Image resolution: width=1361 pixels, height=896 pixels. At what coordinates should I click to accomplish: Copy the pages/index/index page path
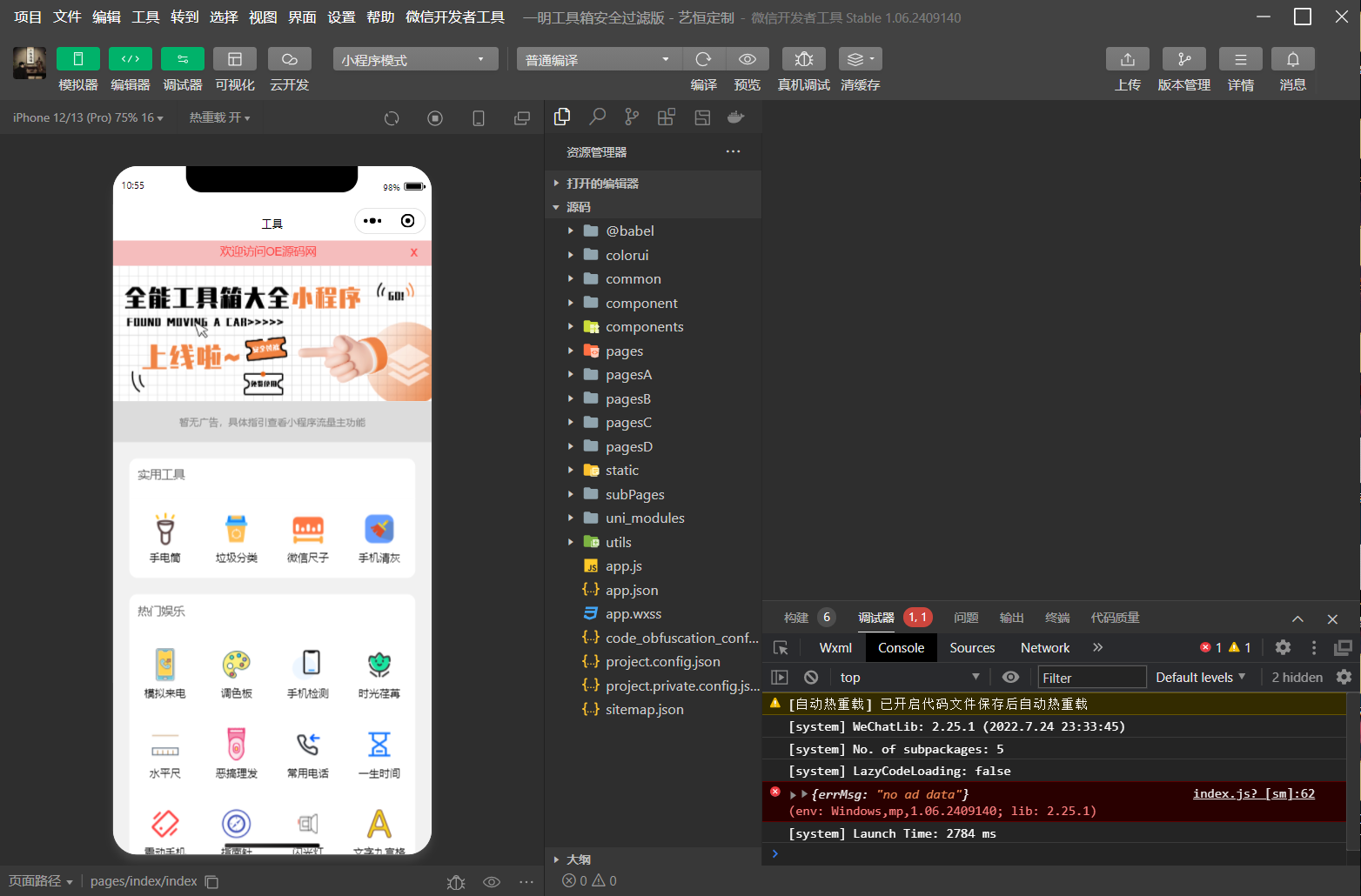point(211,881)
